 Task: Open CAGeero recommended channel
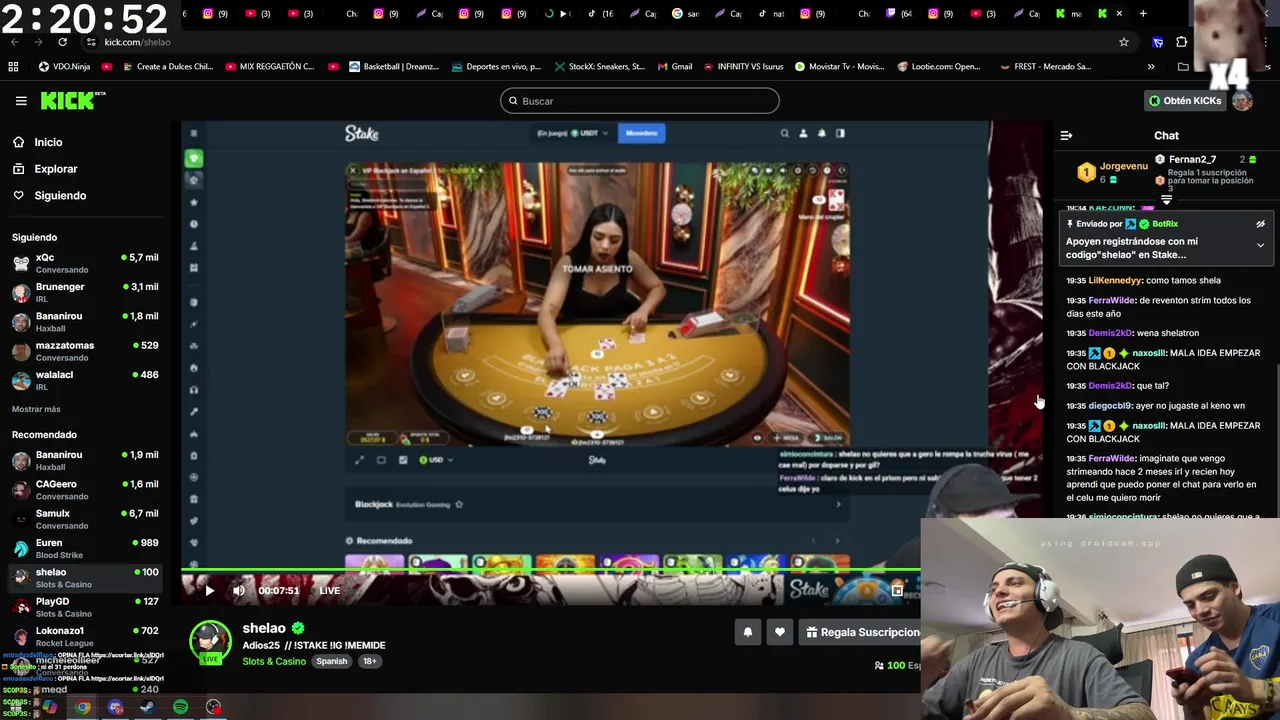pyautogui.click(x=85, y=489)
